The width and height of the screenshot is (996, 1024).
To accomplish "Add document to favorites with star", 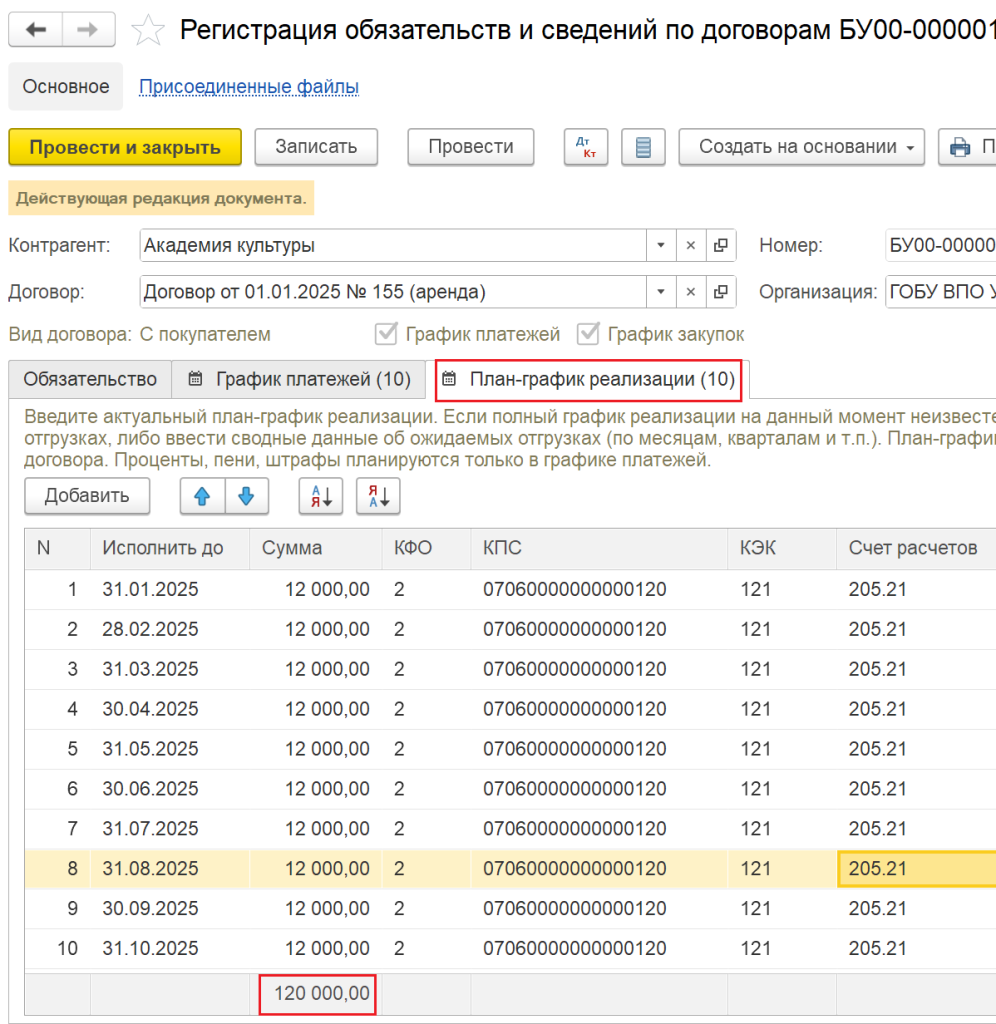I will tap(148, 30).
